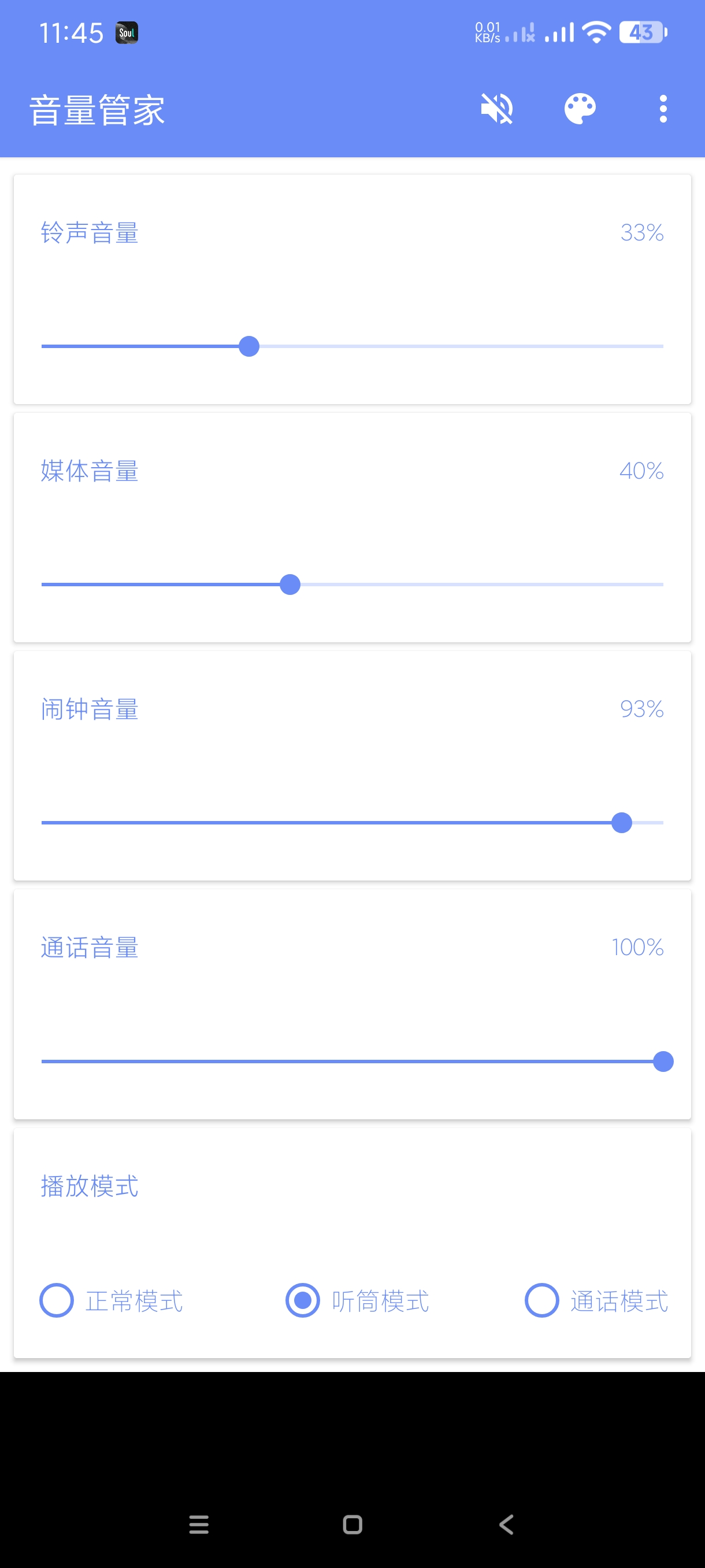Tap the 音量管家 app title
The image size is (705, 1568).
(x=97, y=110)
